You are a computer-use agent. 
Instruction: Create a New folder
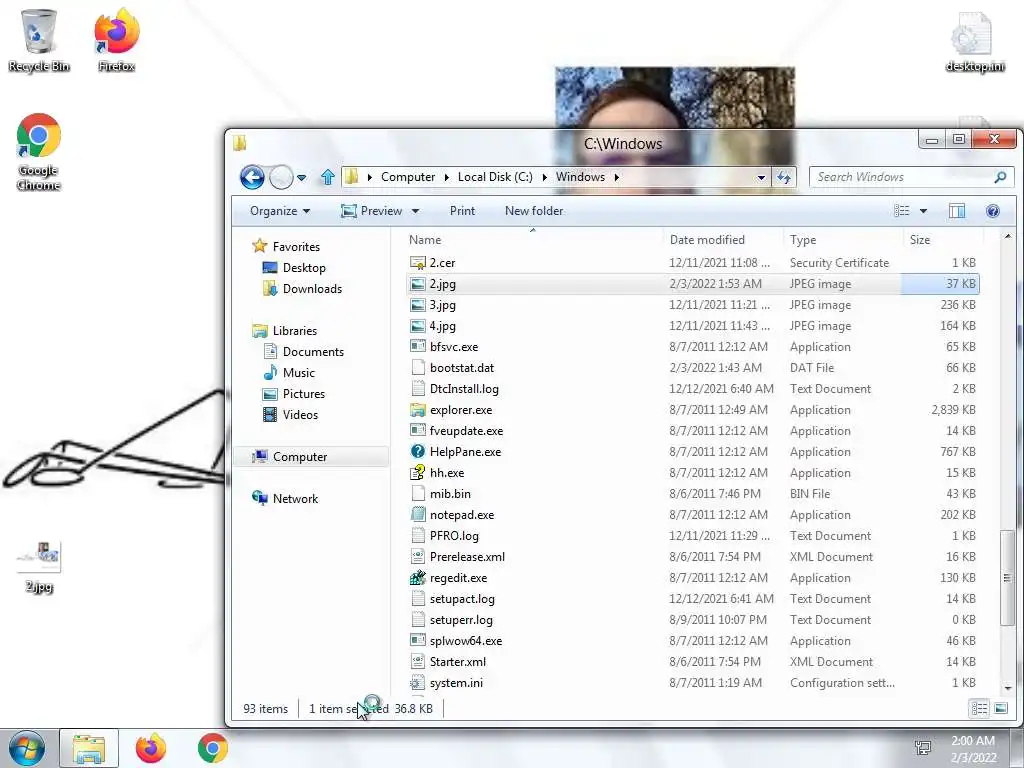(x=534, y=211)
